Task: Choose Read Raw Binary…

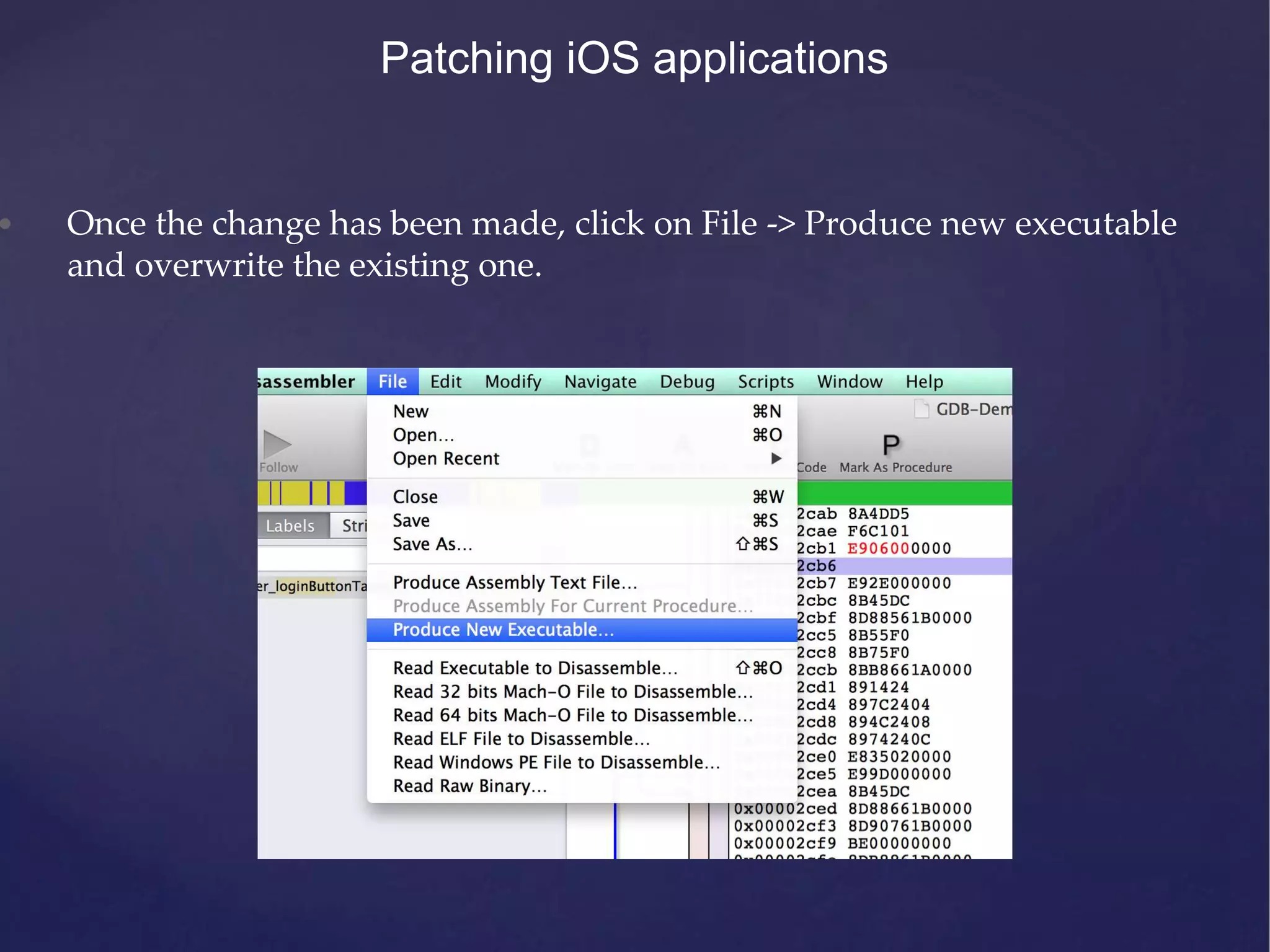Action: click(582, 785)
